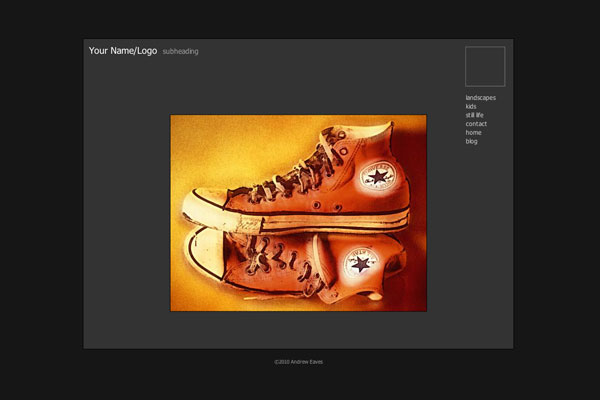Go to the home page link
This screenshot has height=400, width=600.
tap(473, 132)
